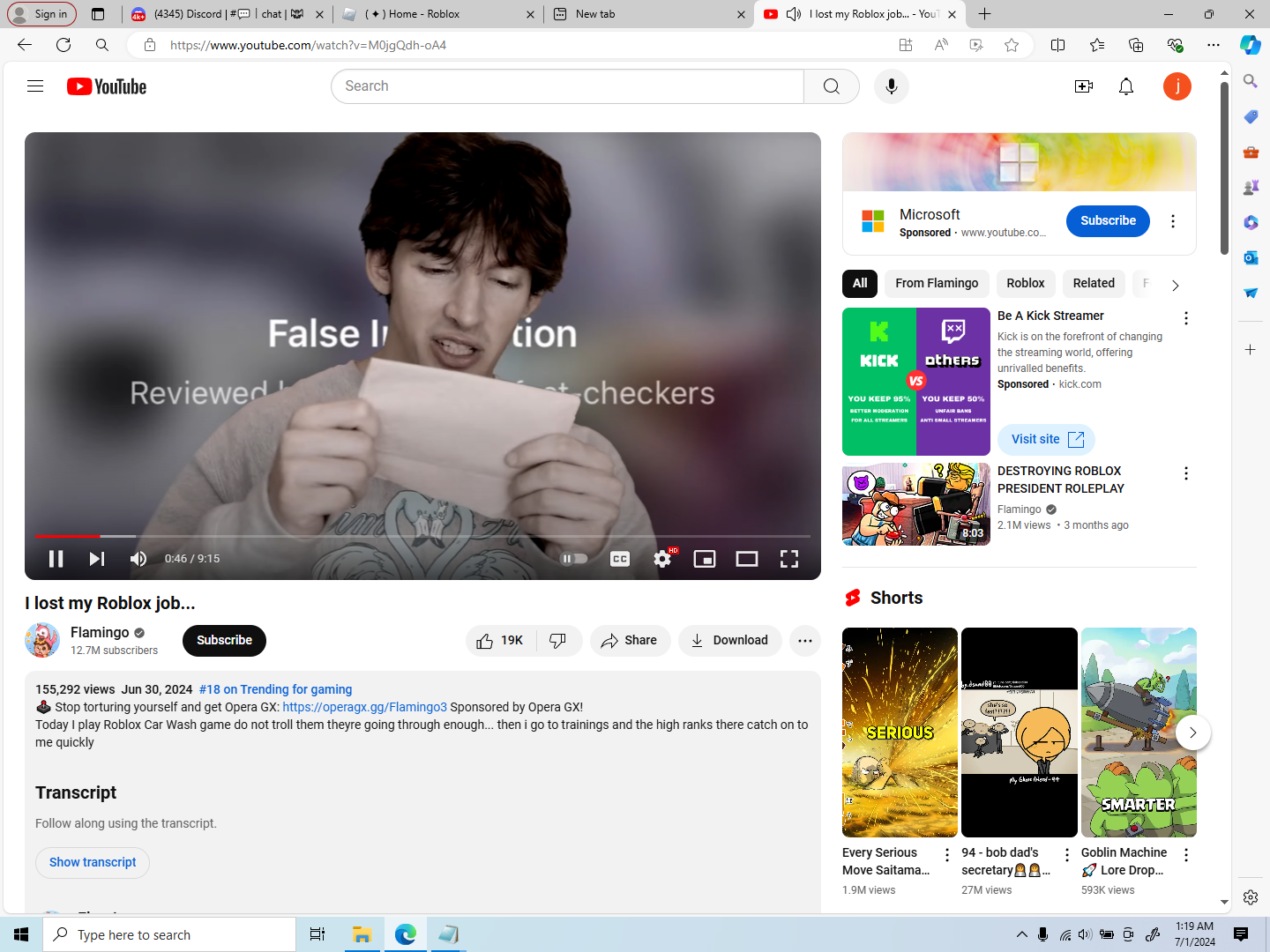This screenshot has height=952, width=1270.
Task: Open the operagx.gg/Flamingo3 link
Action: (364, 707)
